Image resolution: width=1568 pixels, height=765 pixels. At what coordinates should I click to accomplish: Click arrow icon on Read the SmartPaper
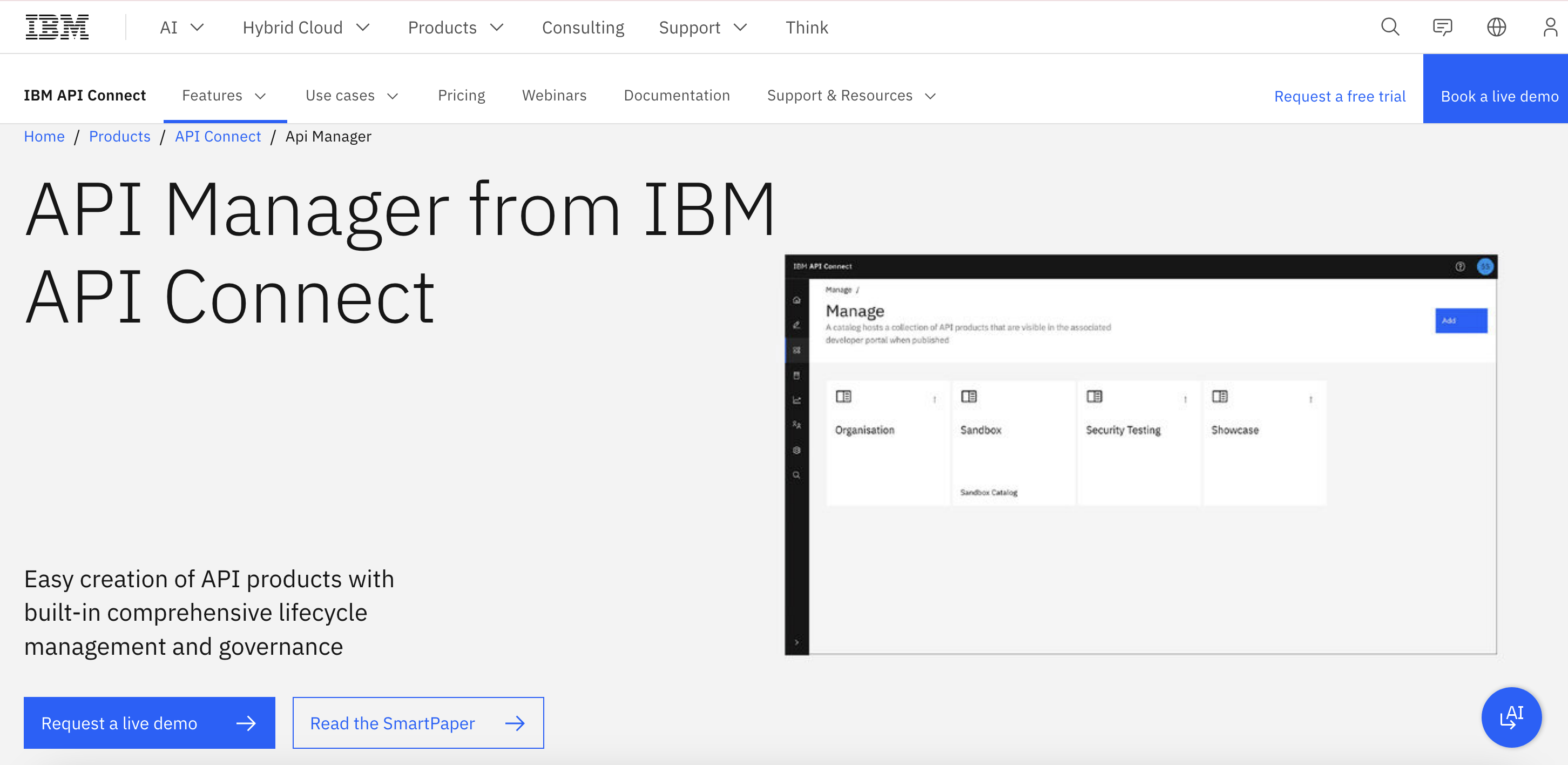pyautogui.click(x=515, y=723)
